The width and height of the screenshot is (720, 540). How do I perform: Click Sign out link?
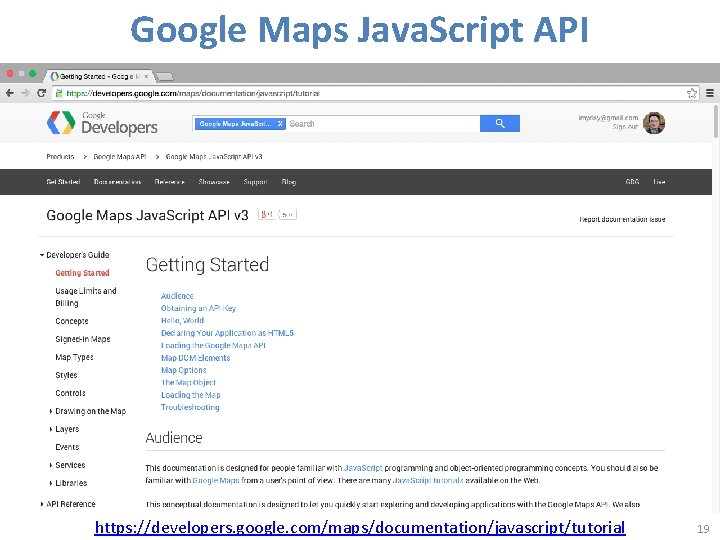click(x=625, y=127)
